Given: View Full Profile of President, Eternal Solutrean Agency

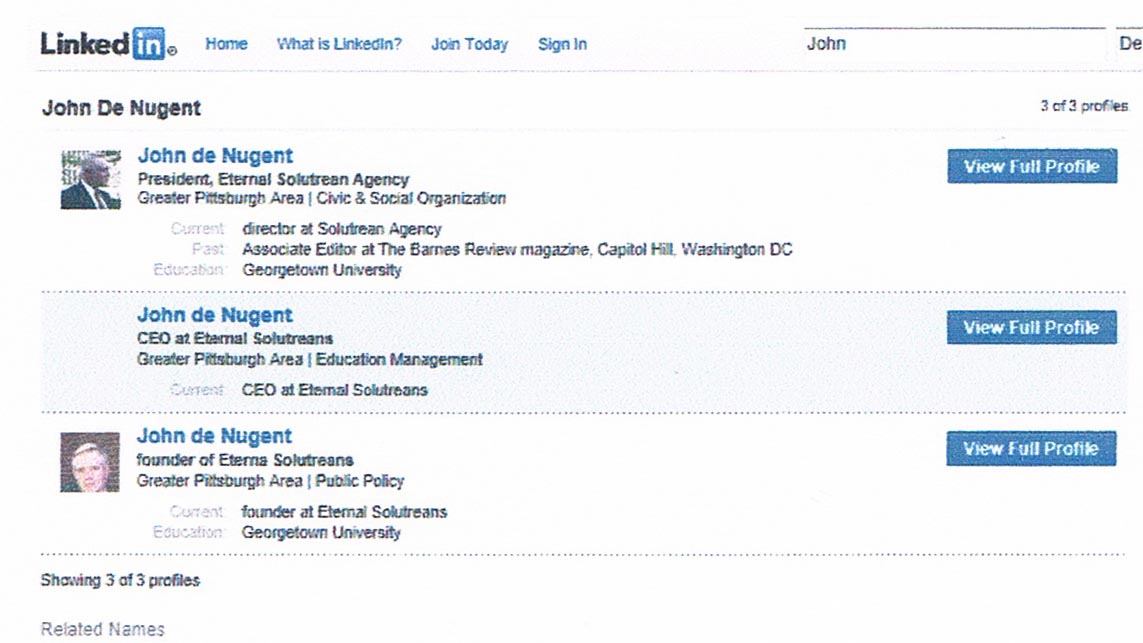Looking at the screenshot, I should pos(1031,167).
